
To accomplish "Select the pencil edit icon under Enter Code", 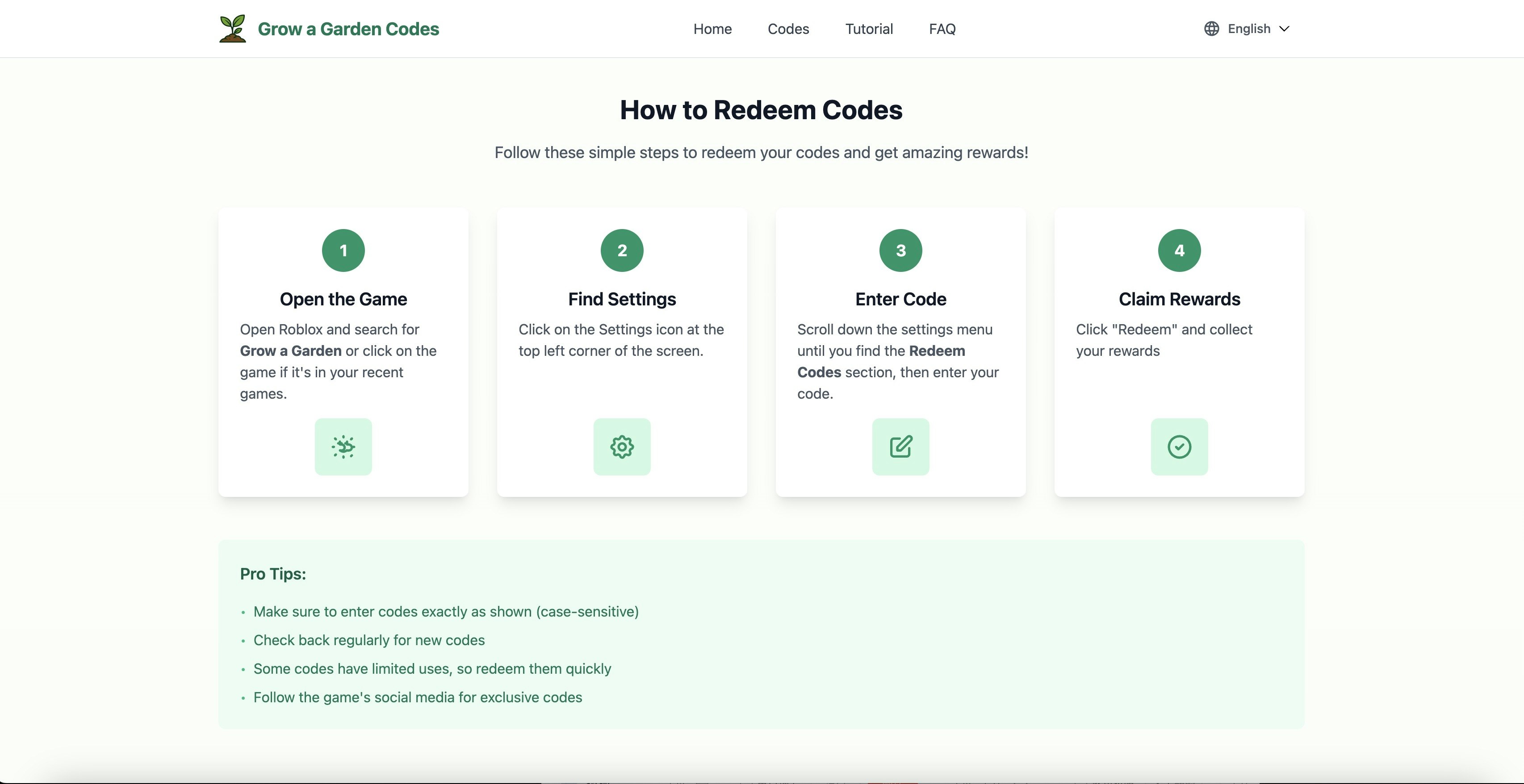I will [900, 446].
